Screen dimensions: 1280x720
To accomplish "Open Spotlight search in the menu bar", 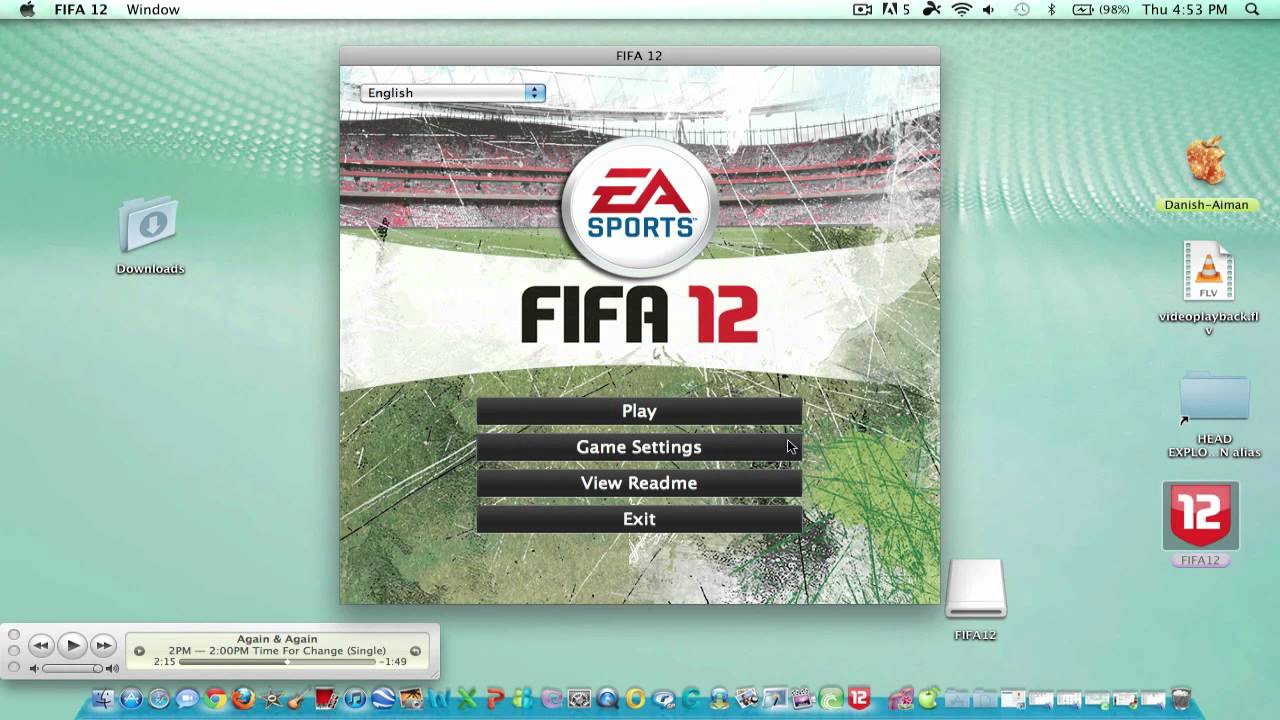I will [x=1252, y=9].
